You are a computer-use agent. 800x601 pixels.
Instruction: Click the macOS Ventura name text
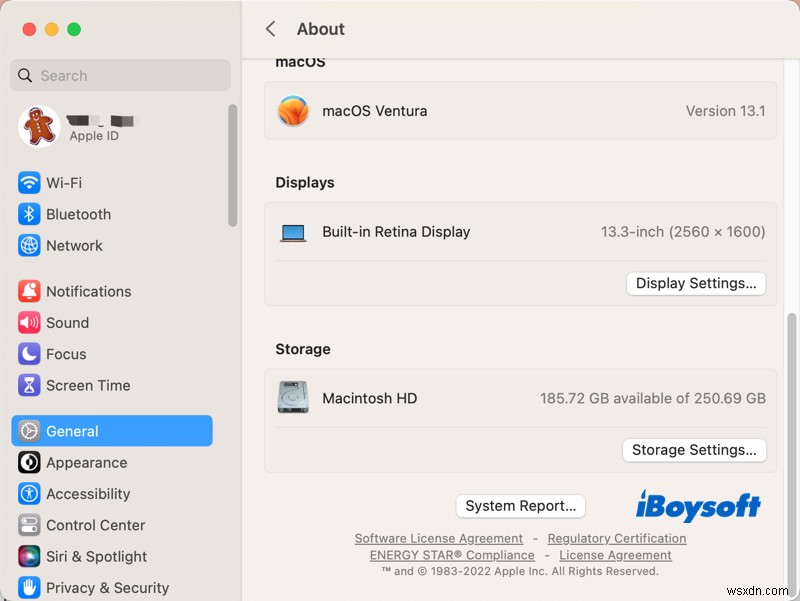pyautogui.click(x=374, y=111)
